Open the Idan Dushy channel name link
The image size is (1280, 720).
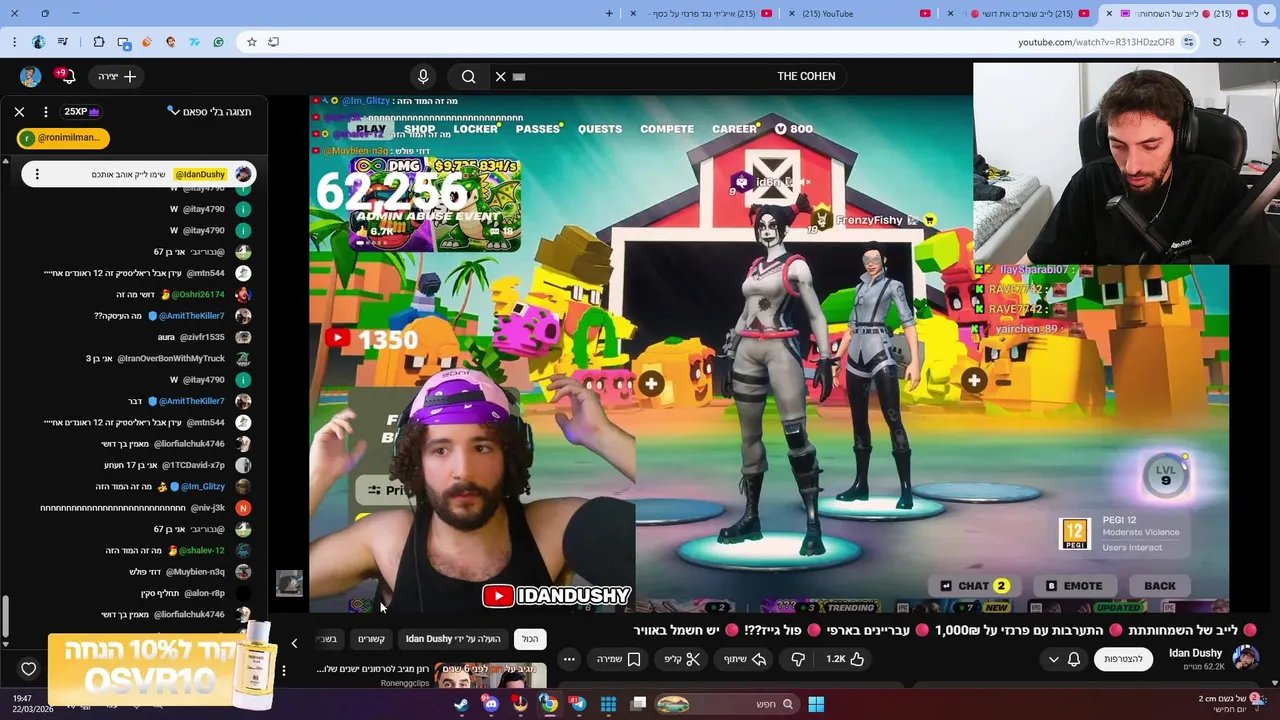pyautogui.click(x=1195, y=653)
